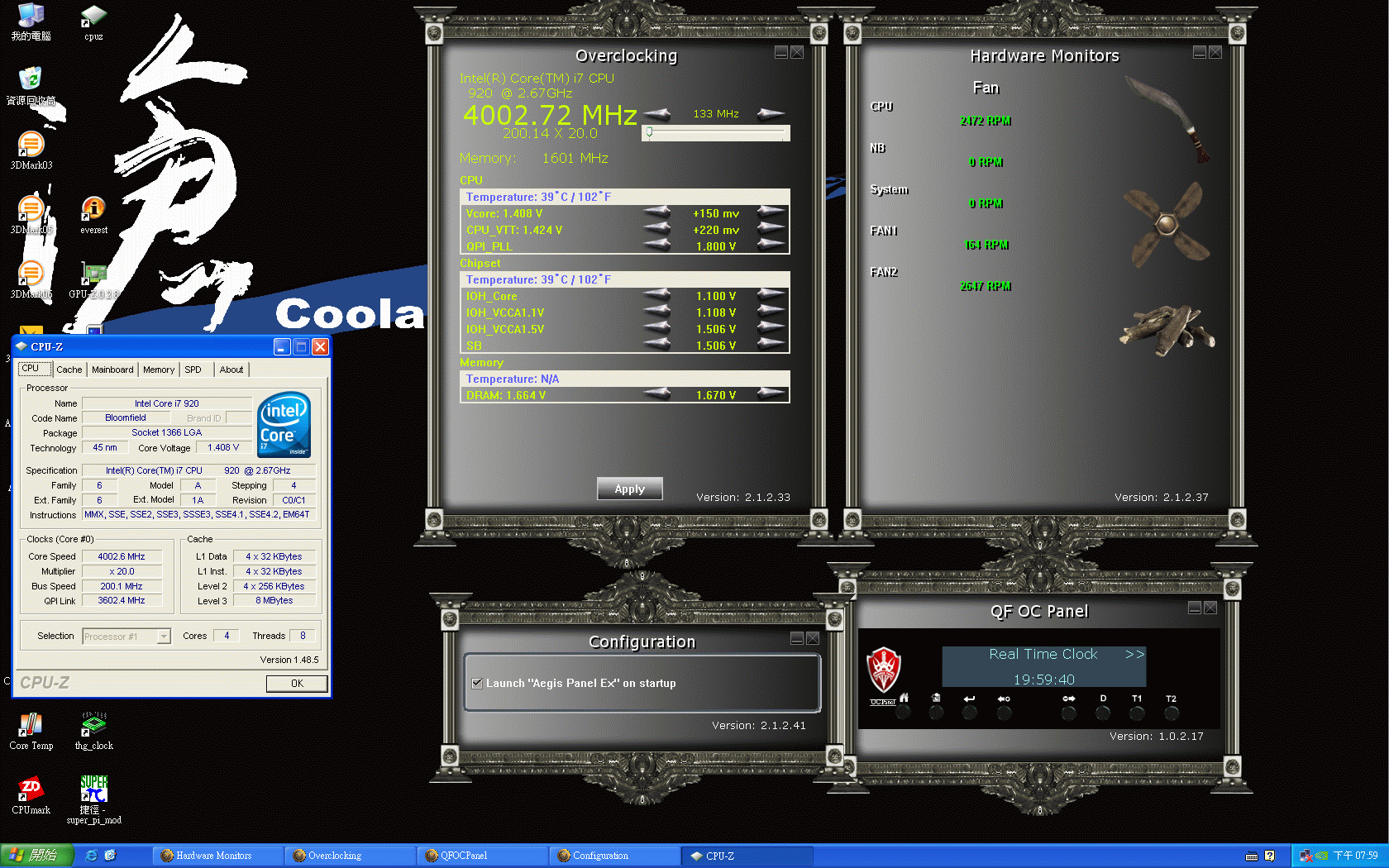Click the CPU-Z Multiplier x 20.0 value

click(122, 571)
